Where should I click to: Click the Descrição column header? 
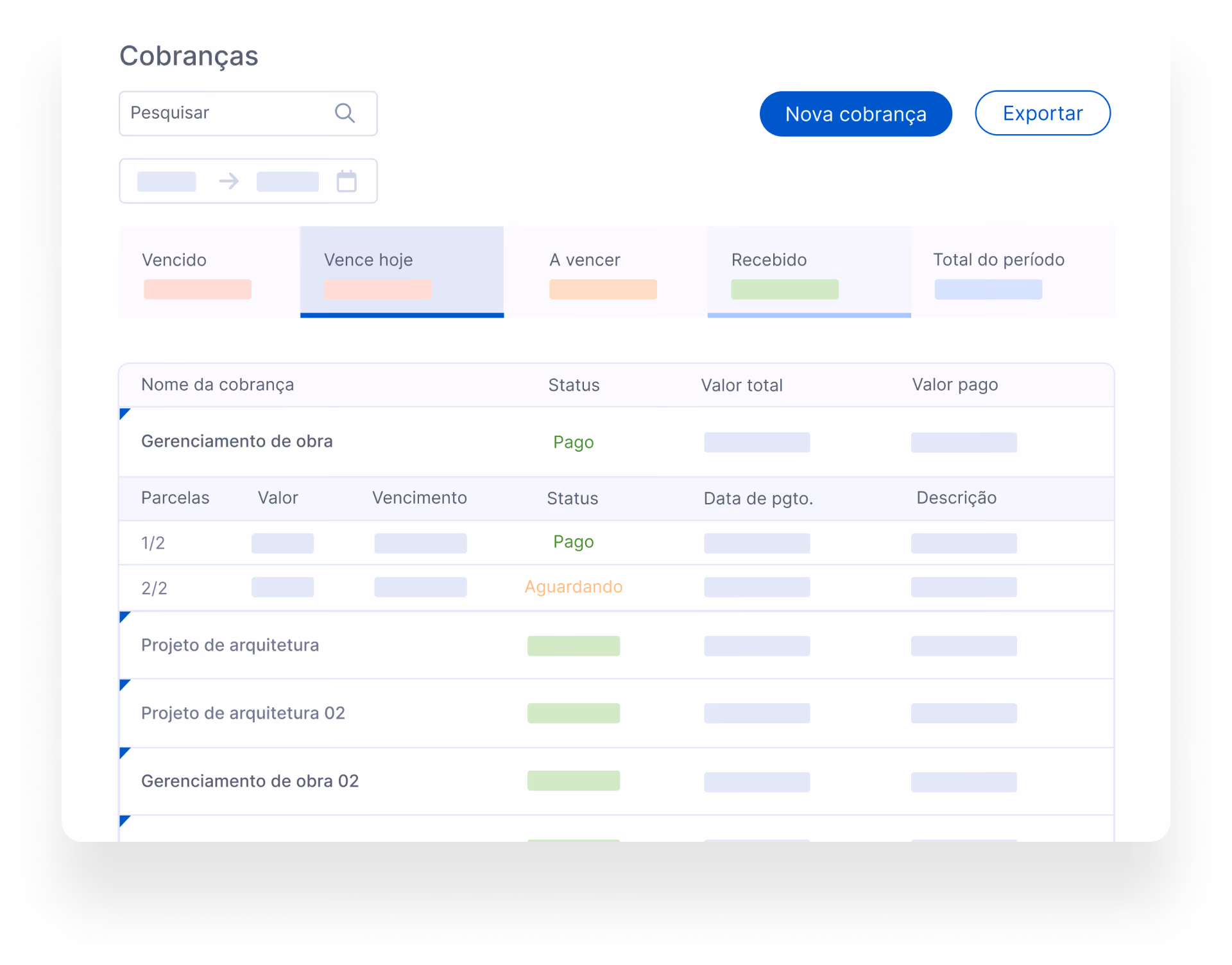pyautogui.click(x=956, y=498)
